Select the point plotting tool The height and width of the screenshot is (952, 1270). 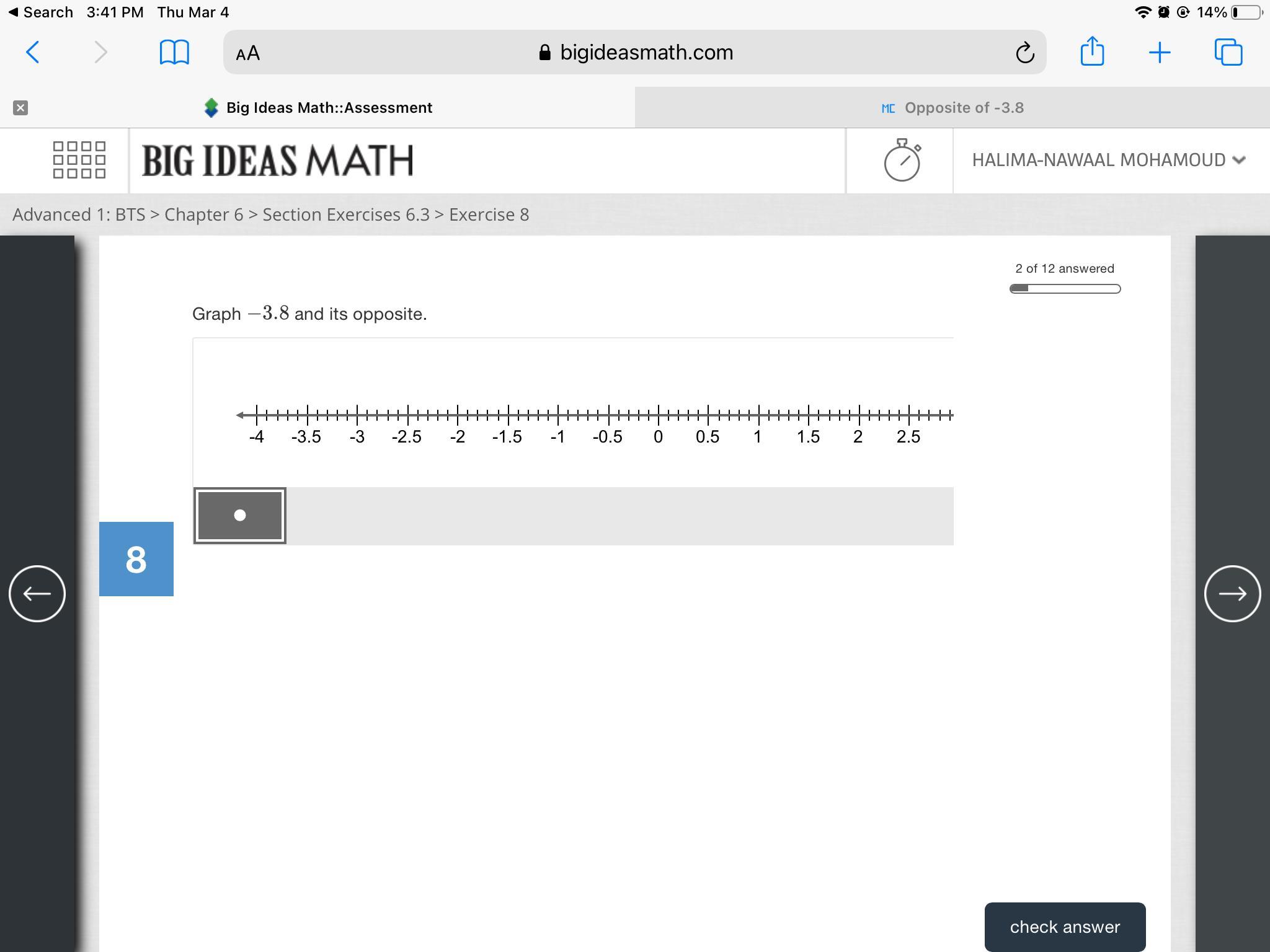pos(240,516)
